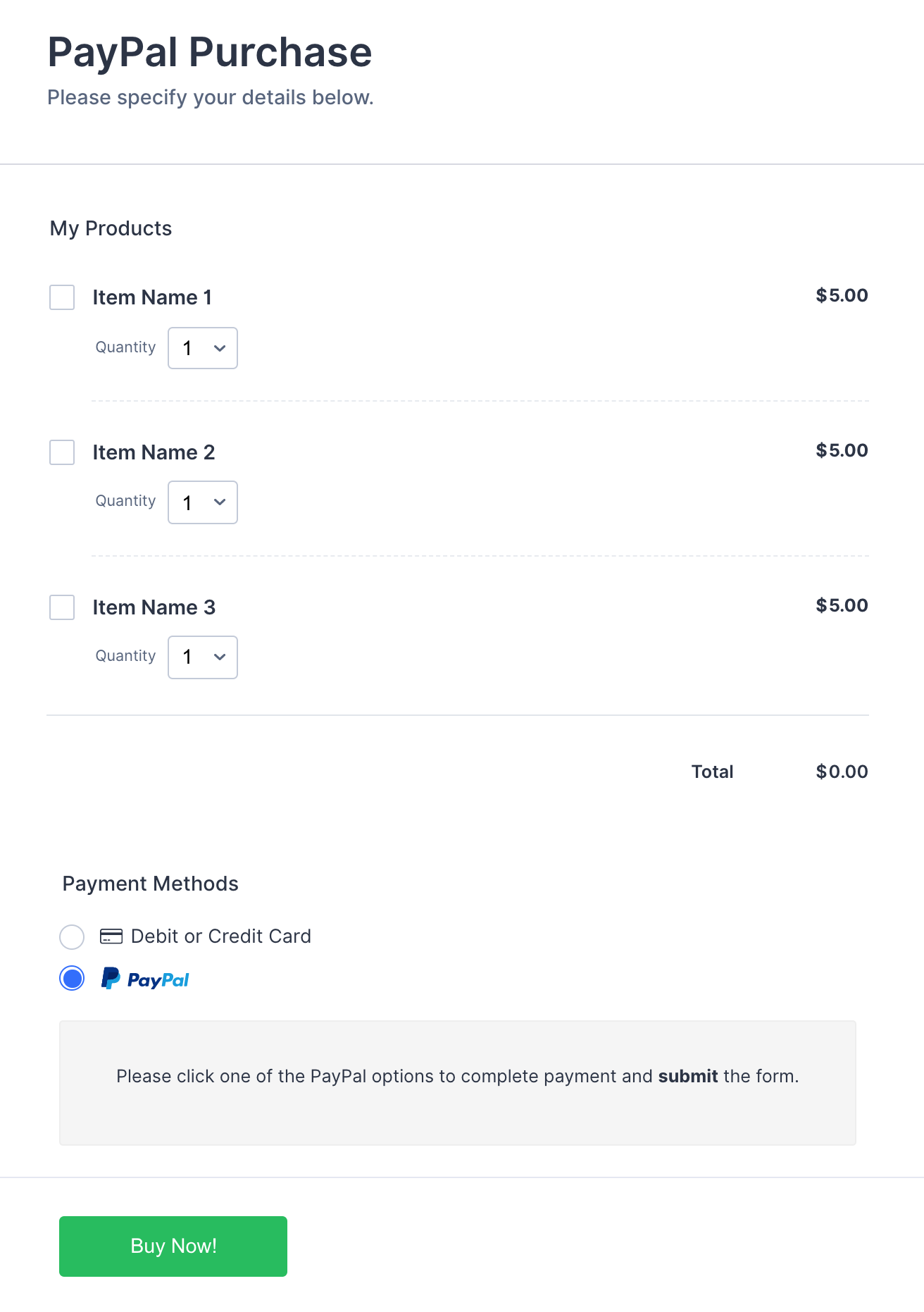
Task: Open Item Name 3 quantity selector
Action: point(203,657)
